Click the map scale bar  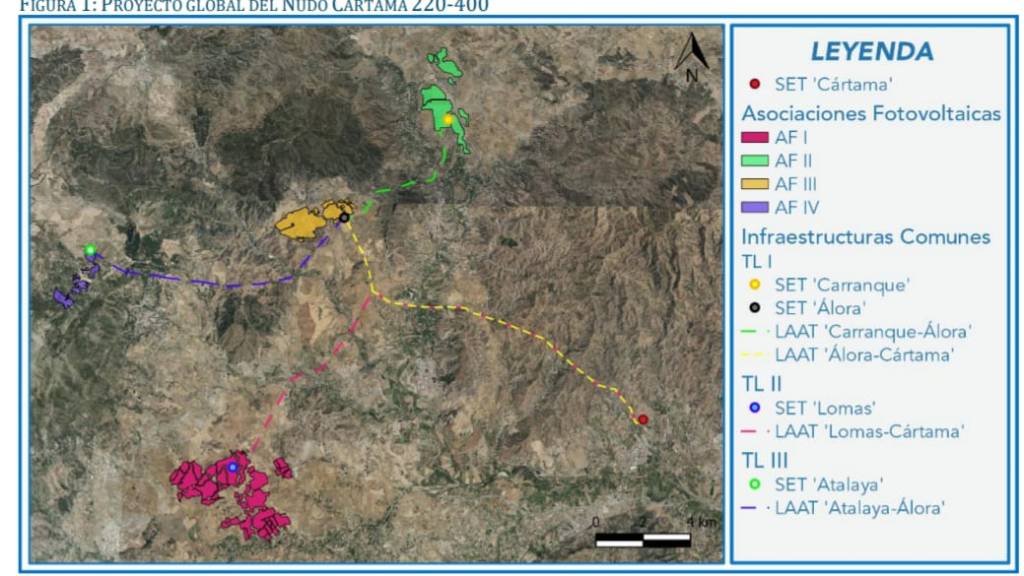point(643,540)
